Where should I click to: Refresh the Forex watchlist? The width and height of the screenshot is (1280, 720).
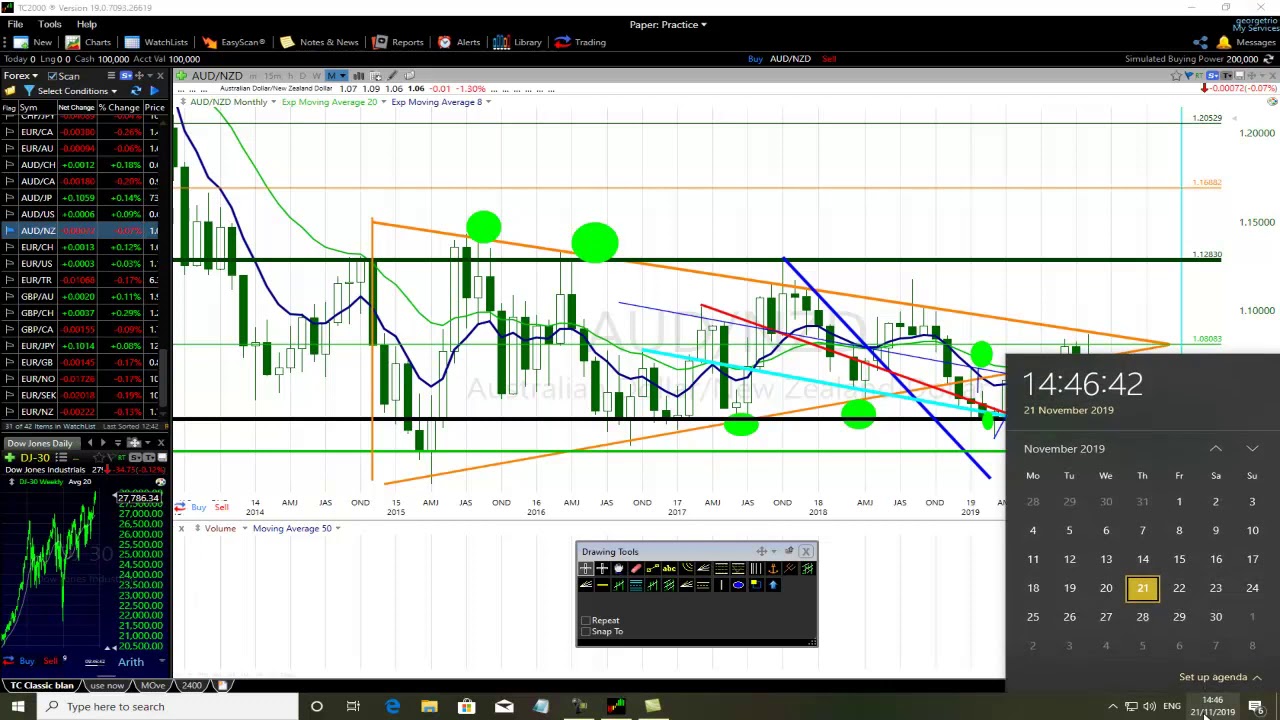click(136, 91)
